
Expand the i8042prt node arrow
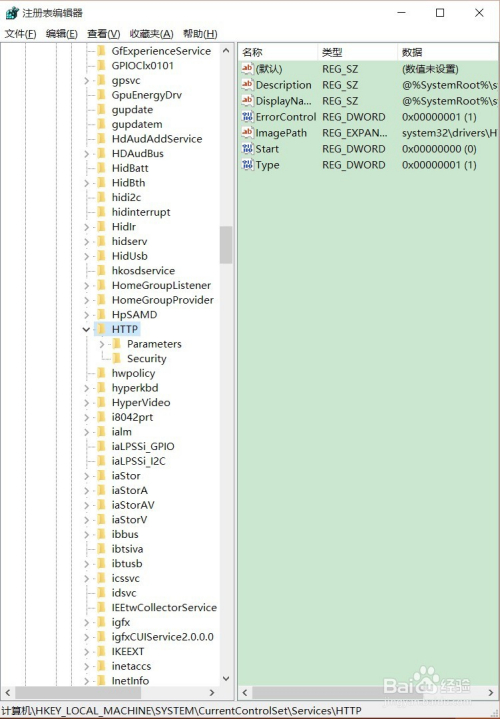(87, 417)
